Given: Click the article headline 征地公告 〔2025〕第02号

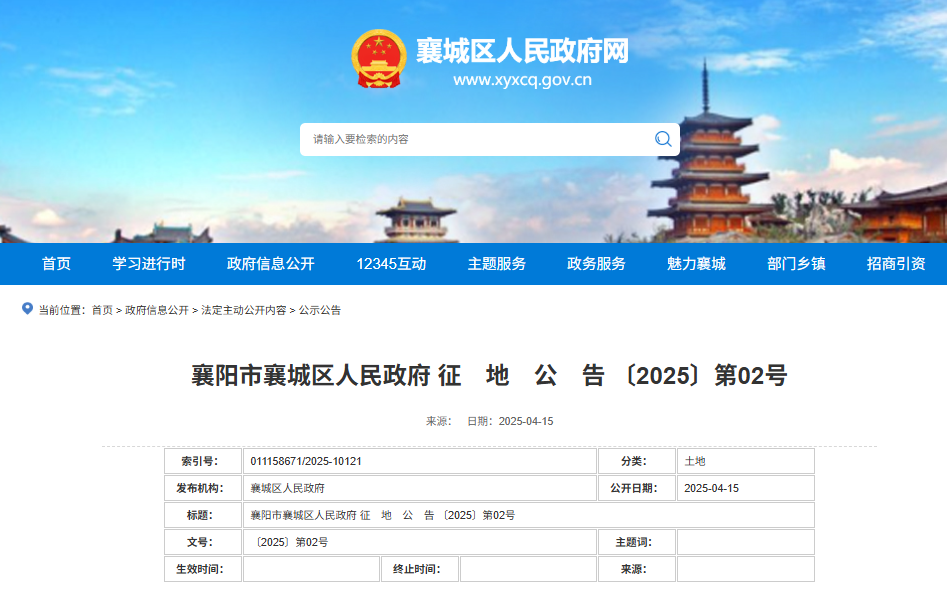Looking at the screenshot, I should (x=489, y=375).
